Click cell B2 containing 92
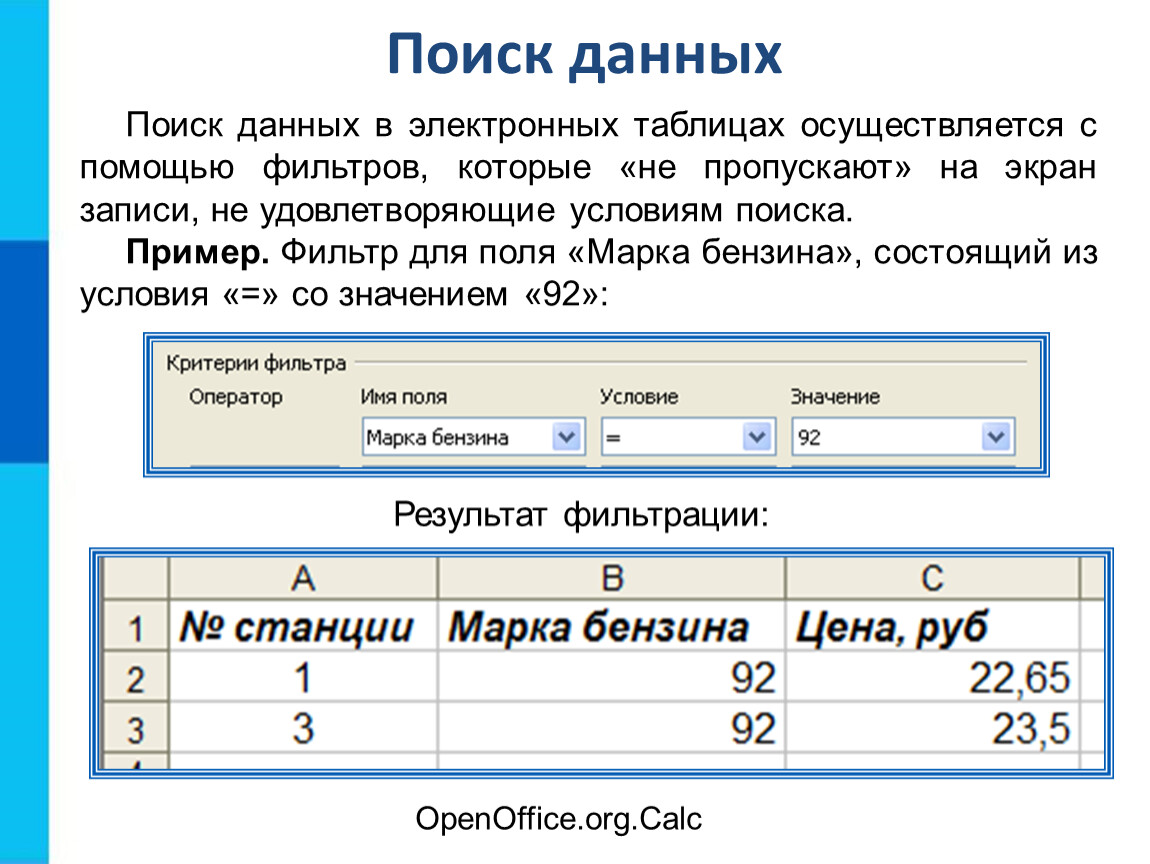The width and height of the screenshot is (1150, 864). (x=611, y=678)
